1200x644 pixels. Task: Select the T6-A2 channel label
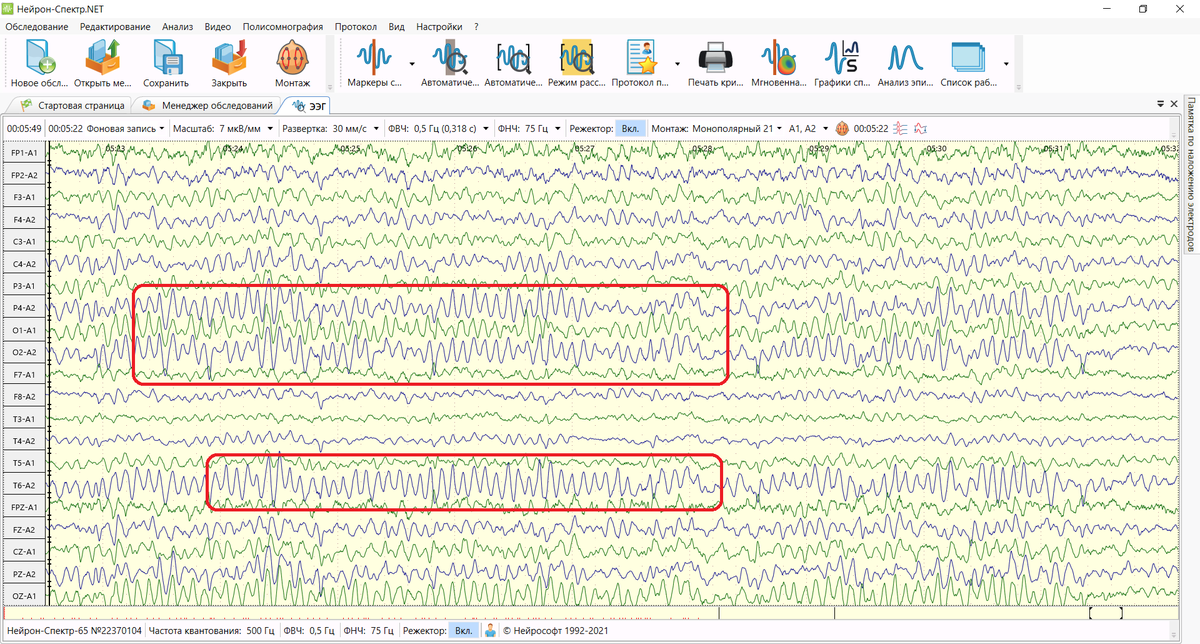click(24, 485)
